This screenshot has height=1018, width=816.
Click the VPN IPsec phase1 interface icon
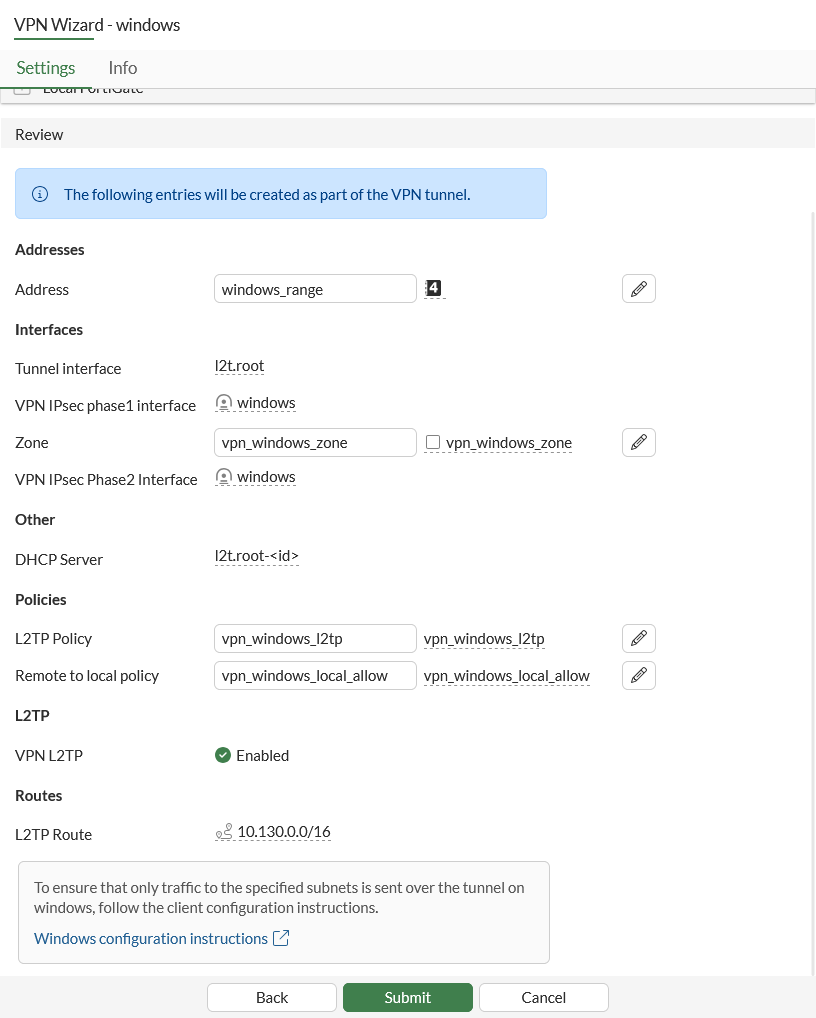224,403
